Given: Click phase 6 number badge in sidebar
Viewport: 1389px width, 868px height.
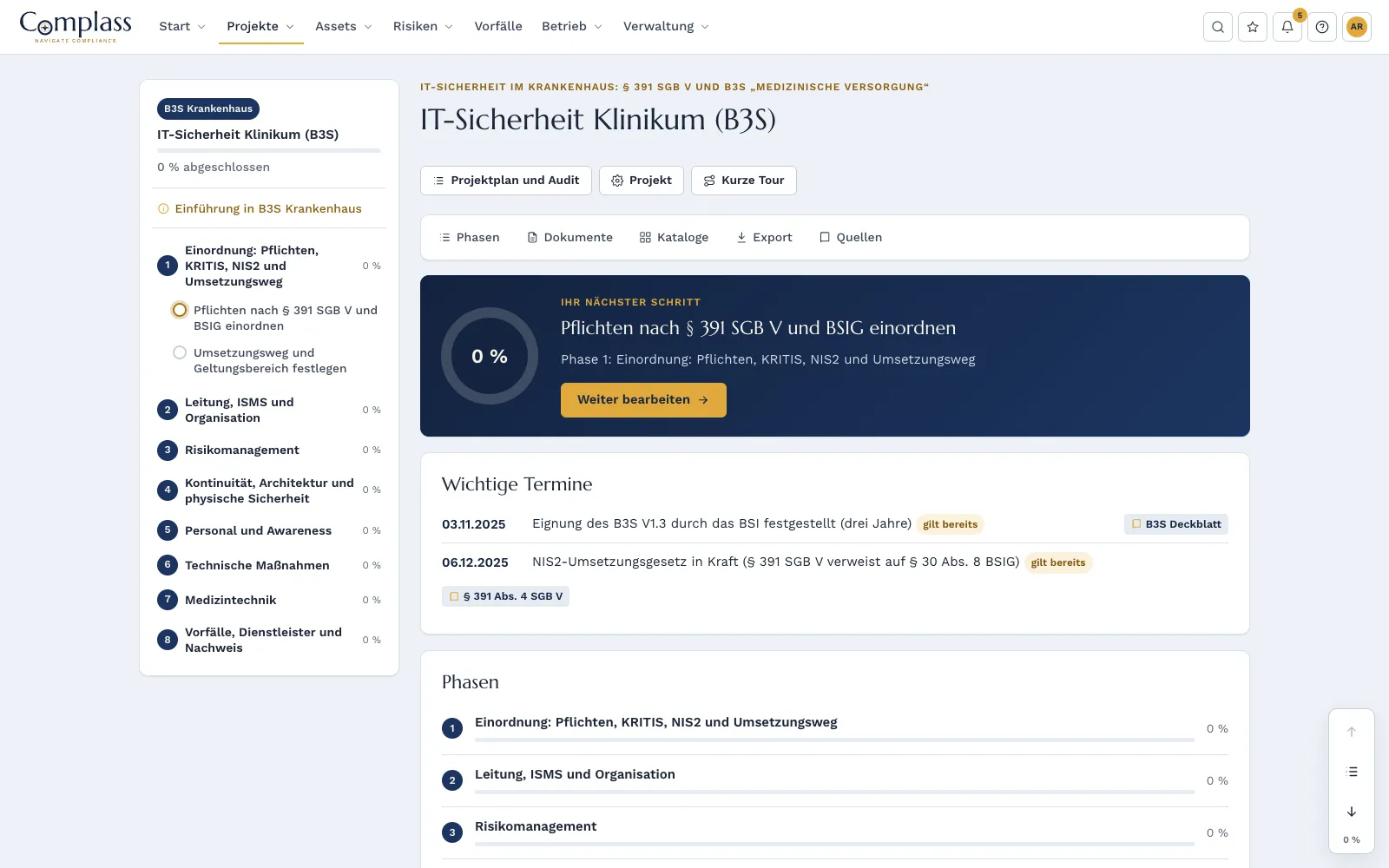Looking at the screenshot, I should coord(168,565).
